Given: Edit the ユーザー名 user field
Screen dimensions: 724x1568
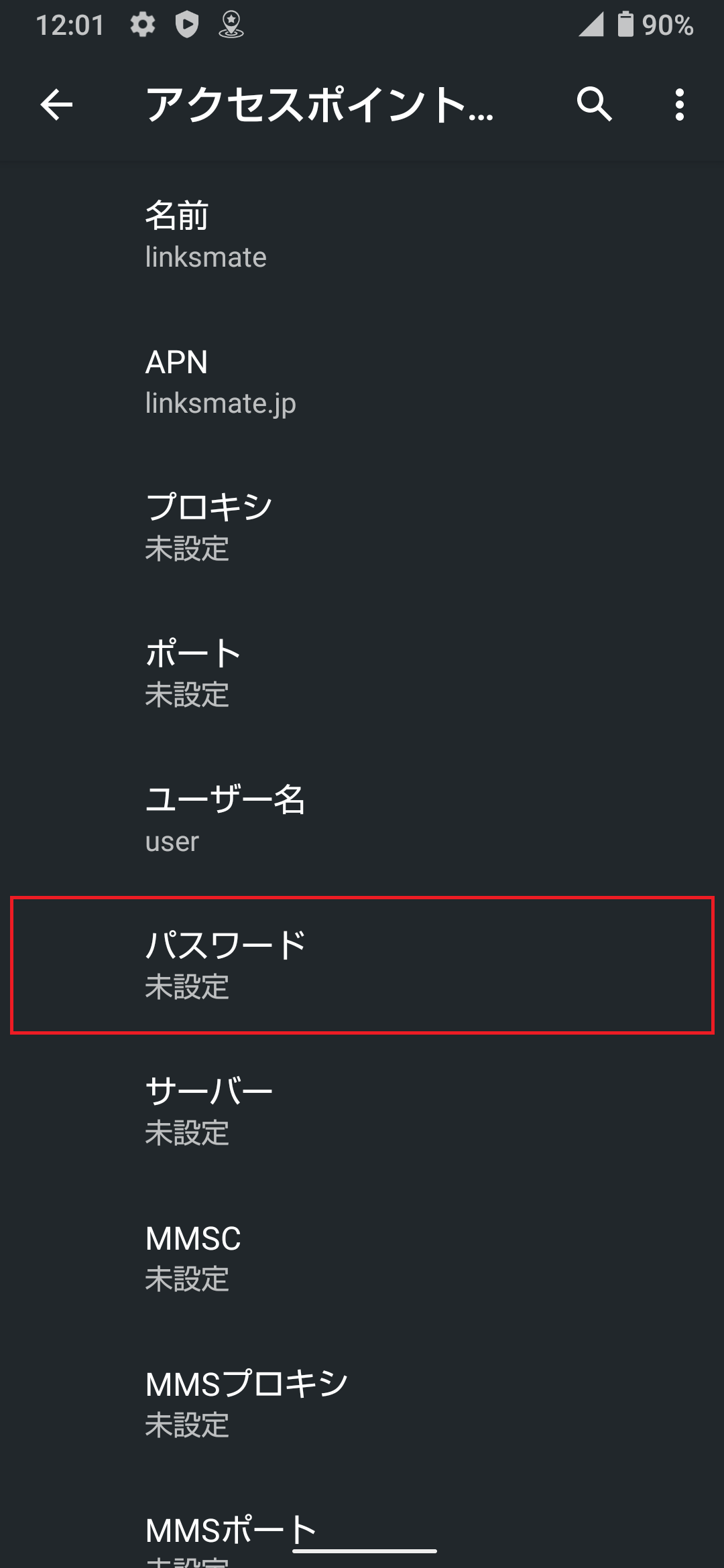Looking at the screenshot, I should [362, 819].
